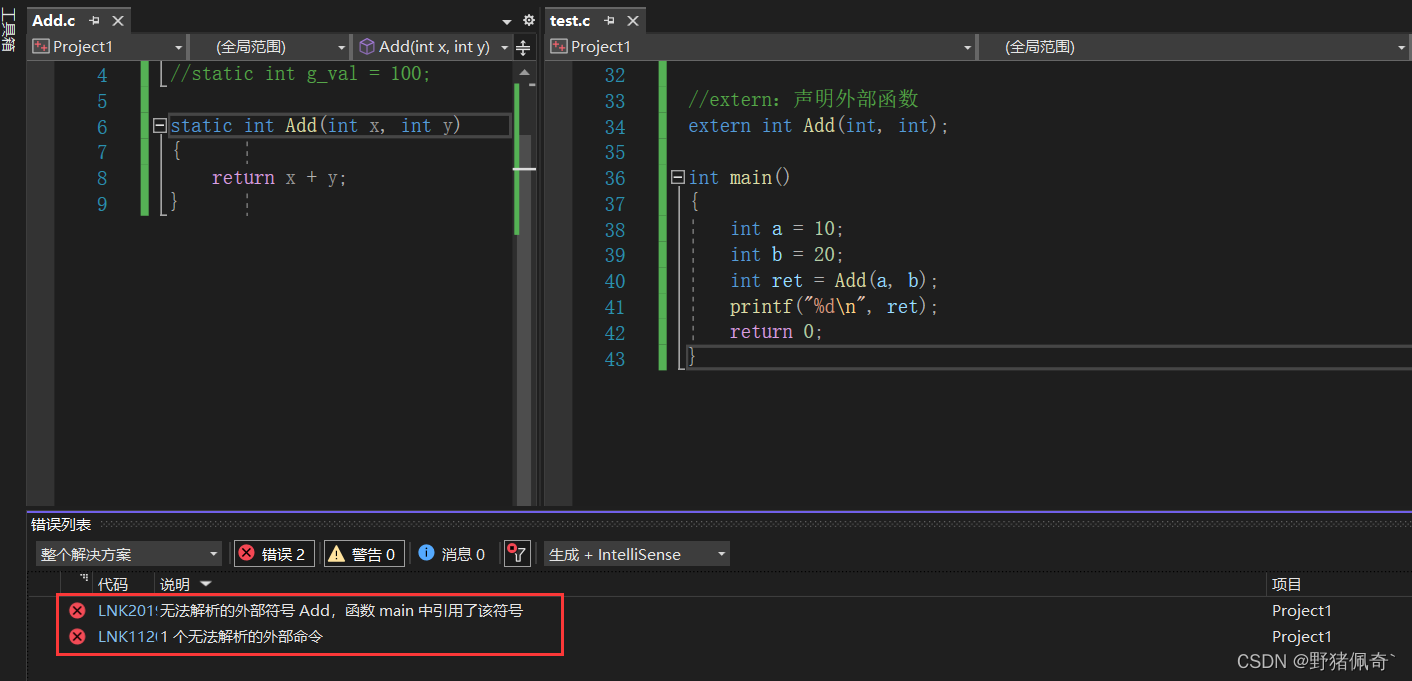Open the 工具箱 toolbox side tab
This screenshot has height=681, width=1412.
tap(8, 30)
